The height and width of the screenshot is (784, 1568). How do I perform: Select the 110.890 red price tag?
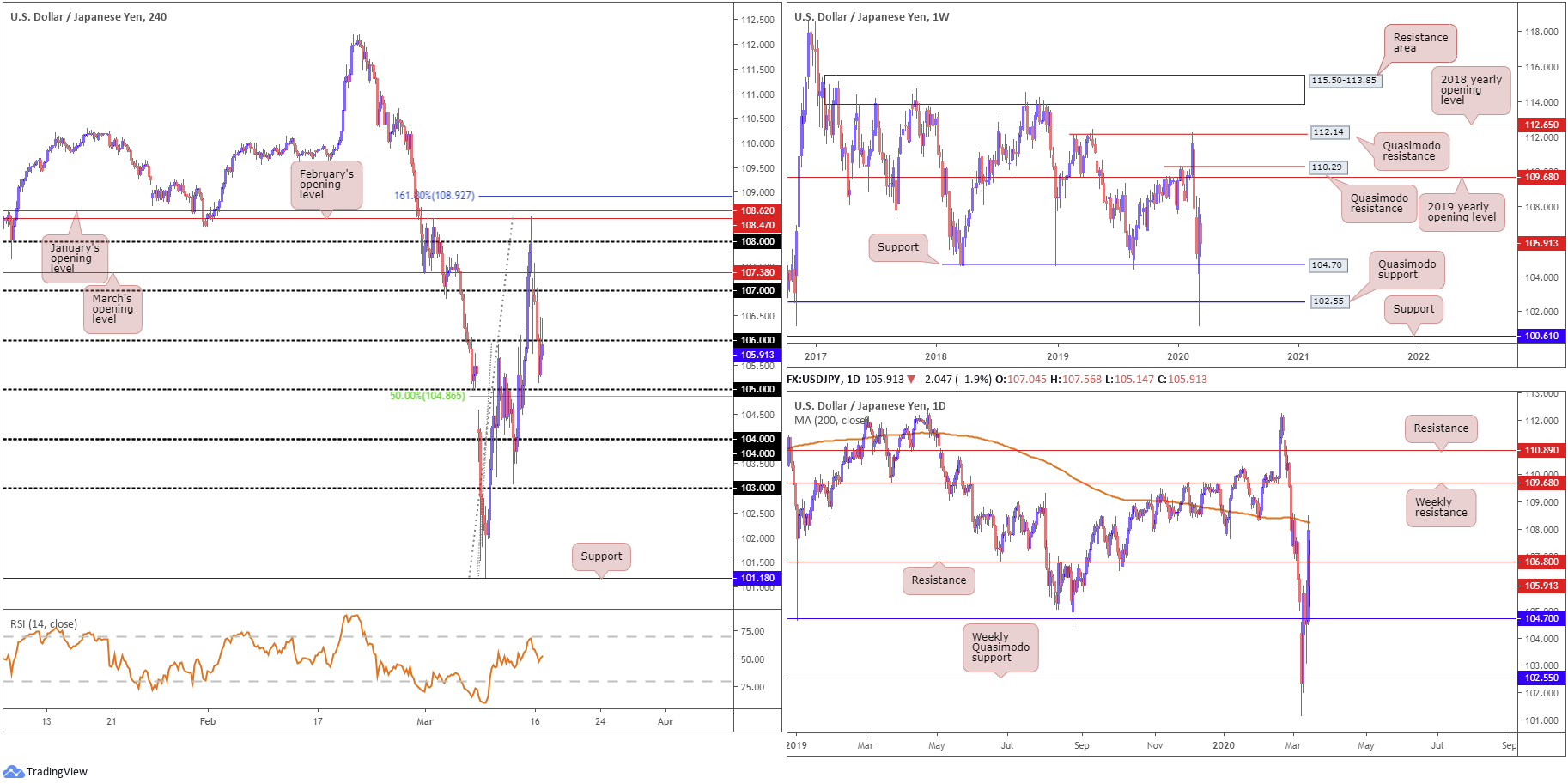click(x=1541, y=450)
